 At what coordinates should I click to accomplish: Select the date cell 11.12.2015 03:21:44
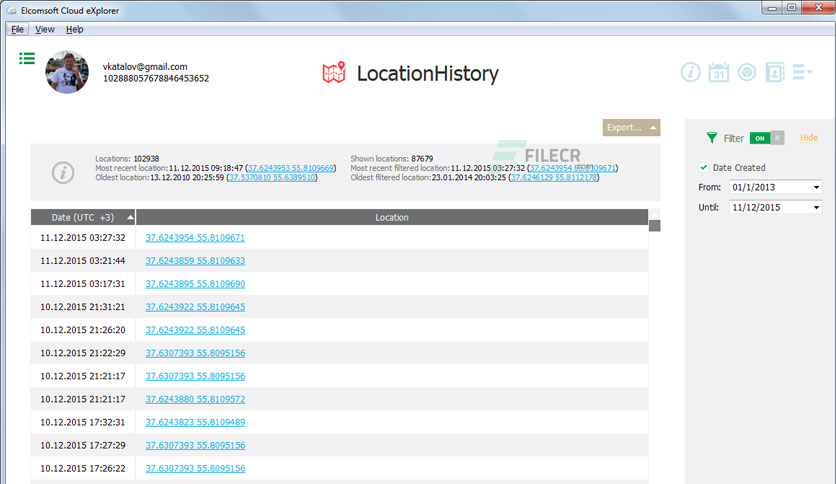point(83,261)
